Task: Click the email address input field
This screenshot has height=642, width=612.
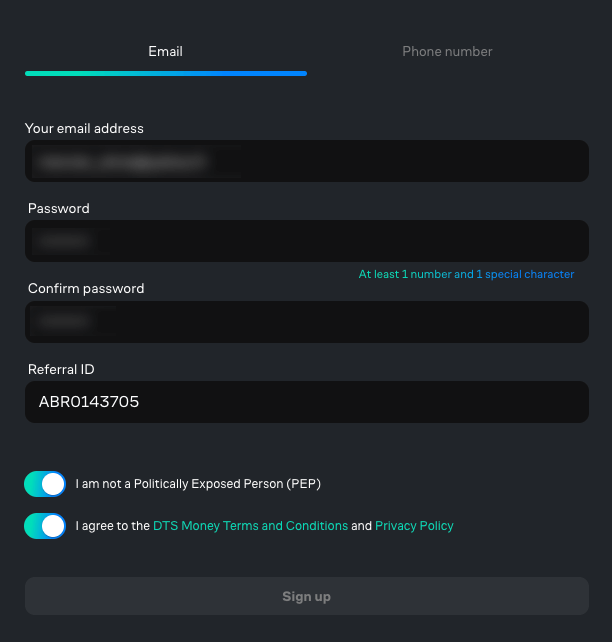Action: point(306,161)
